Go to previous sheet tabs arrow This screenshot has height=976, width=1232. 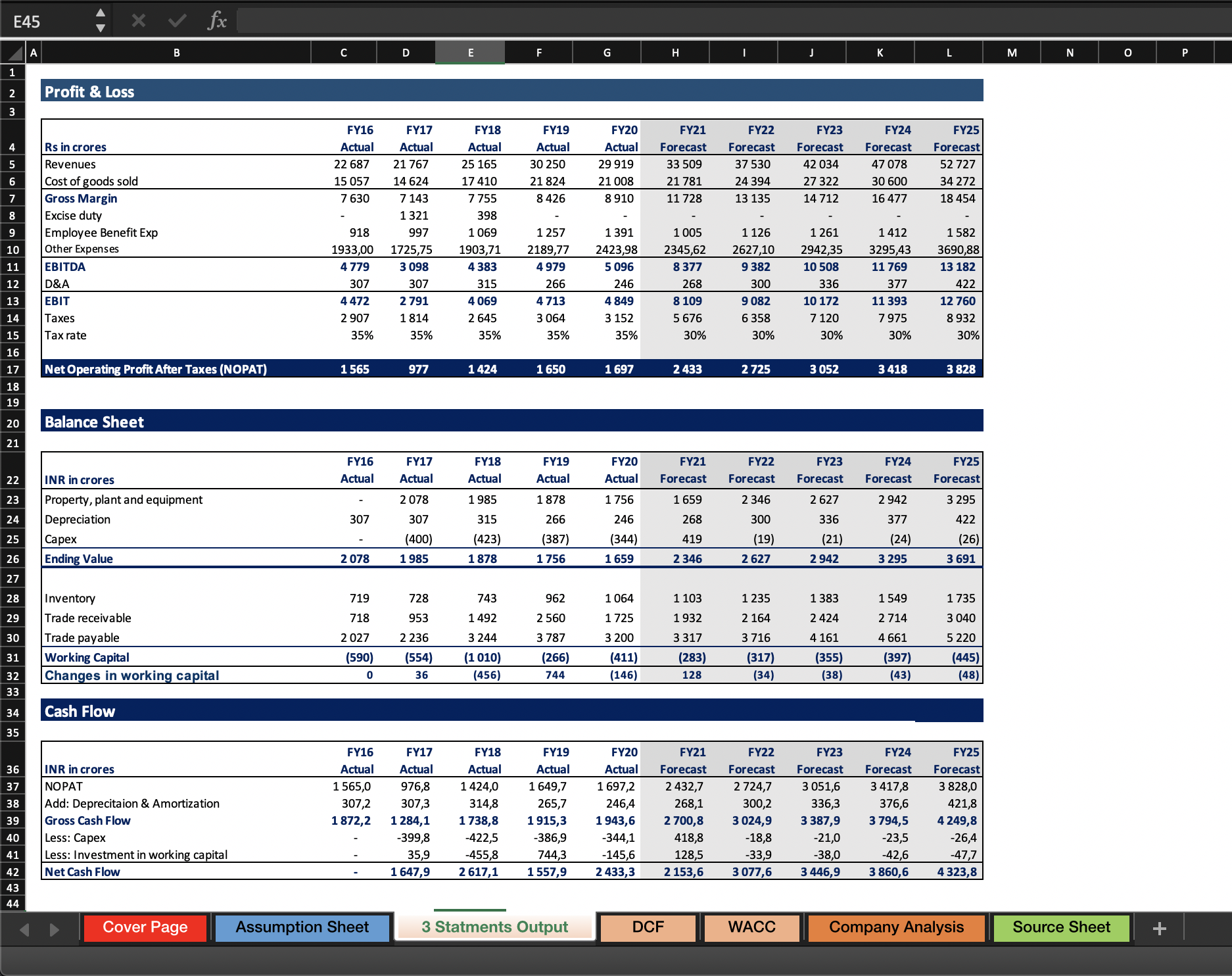[x=25, y=929]
